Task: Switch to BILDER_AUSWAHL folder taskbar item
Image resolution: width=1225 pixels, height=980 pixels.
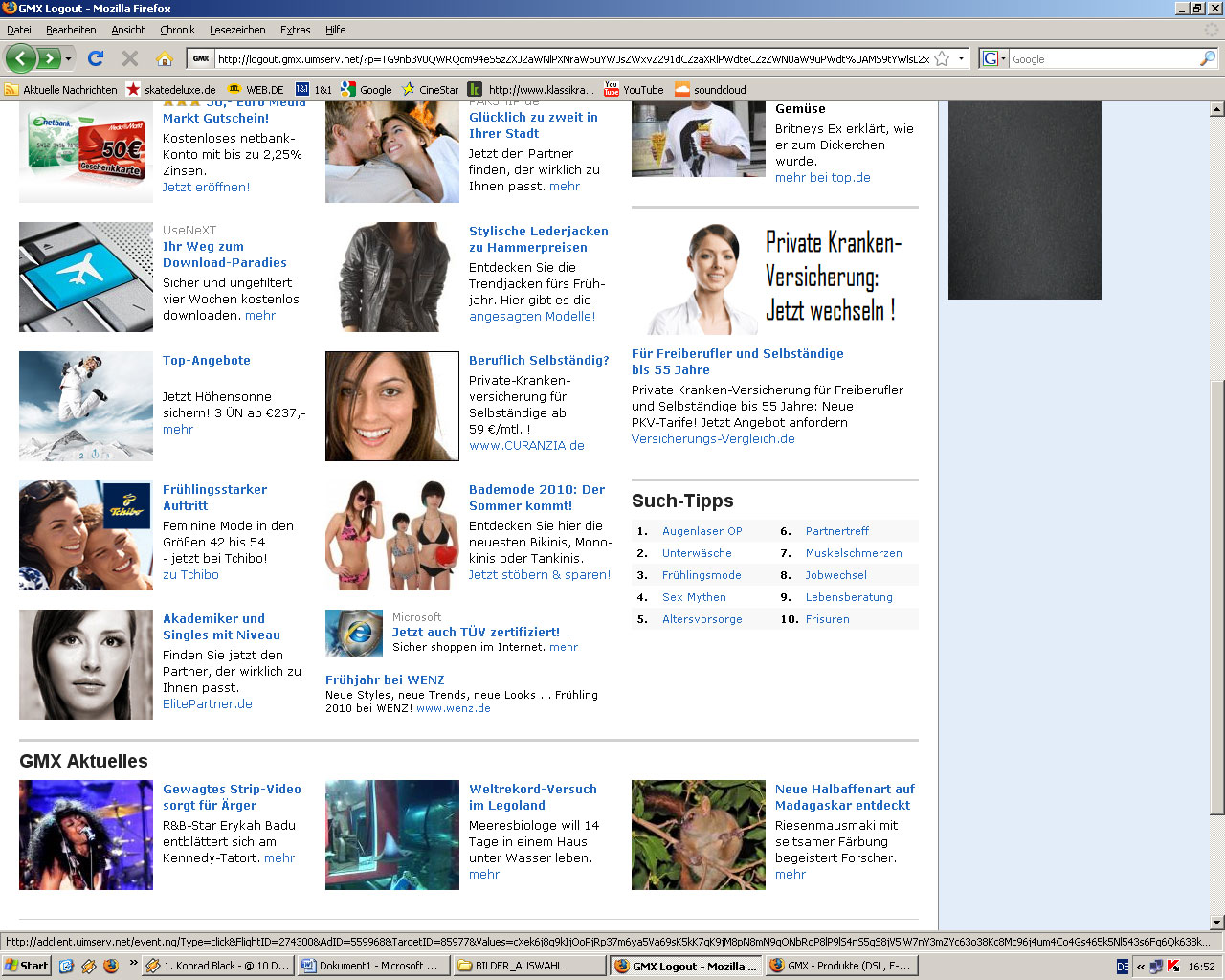Action: point(529,966)
